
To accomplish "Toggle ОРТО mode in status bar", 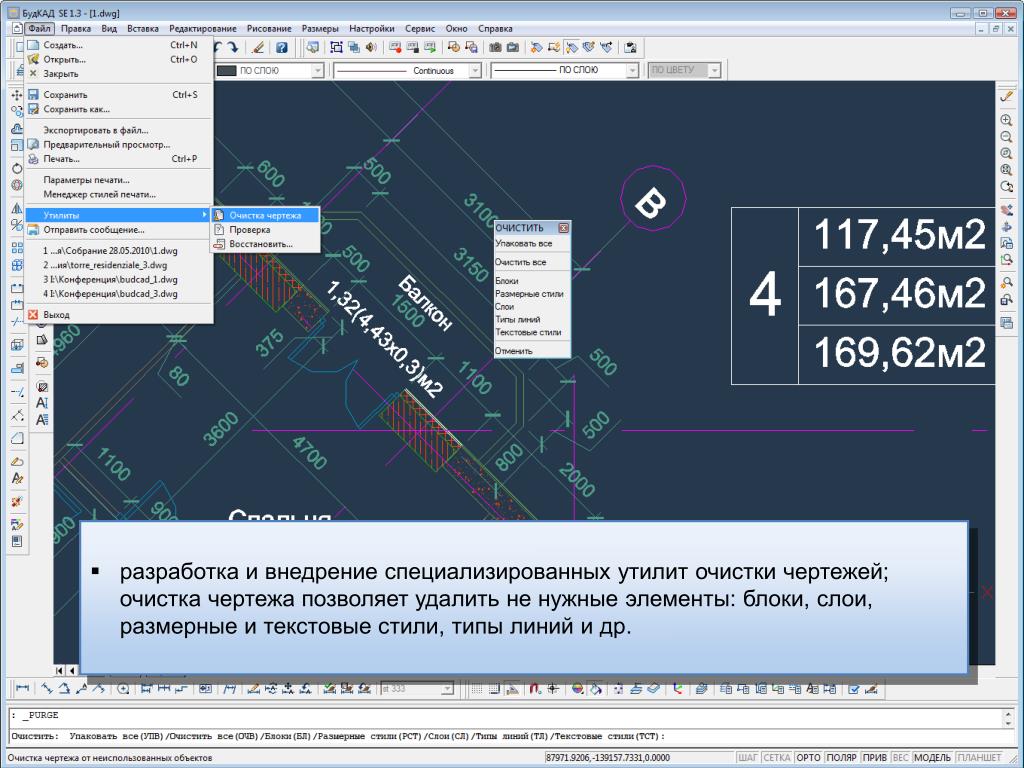I will [808, 758].
